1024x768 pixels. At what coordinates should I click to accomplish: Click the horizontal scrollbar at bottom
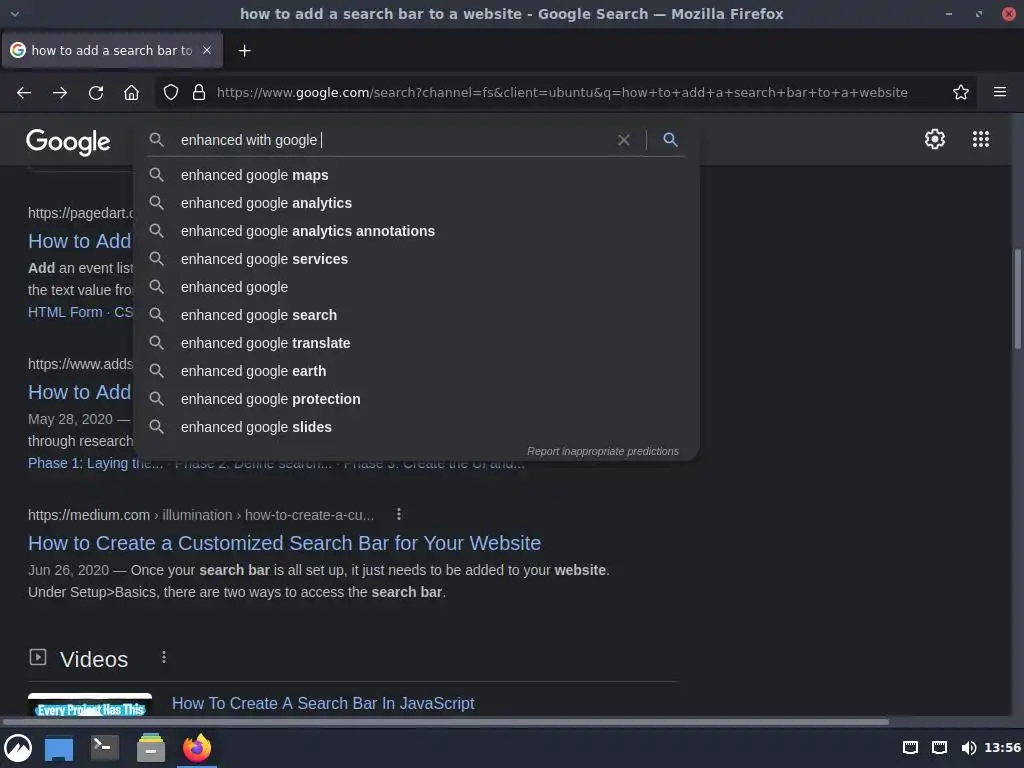(445, 722)
